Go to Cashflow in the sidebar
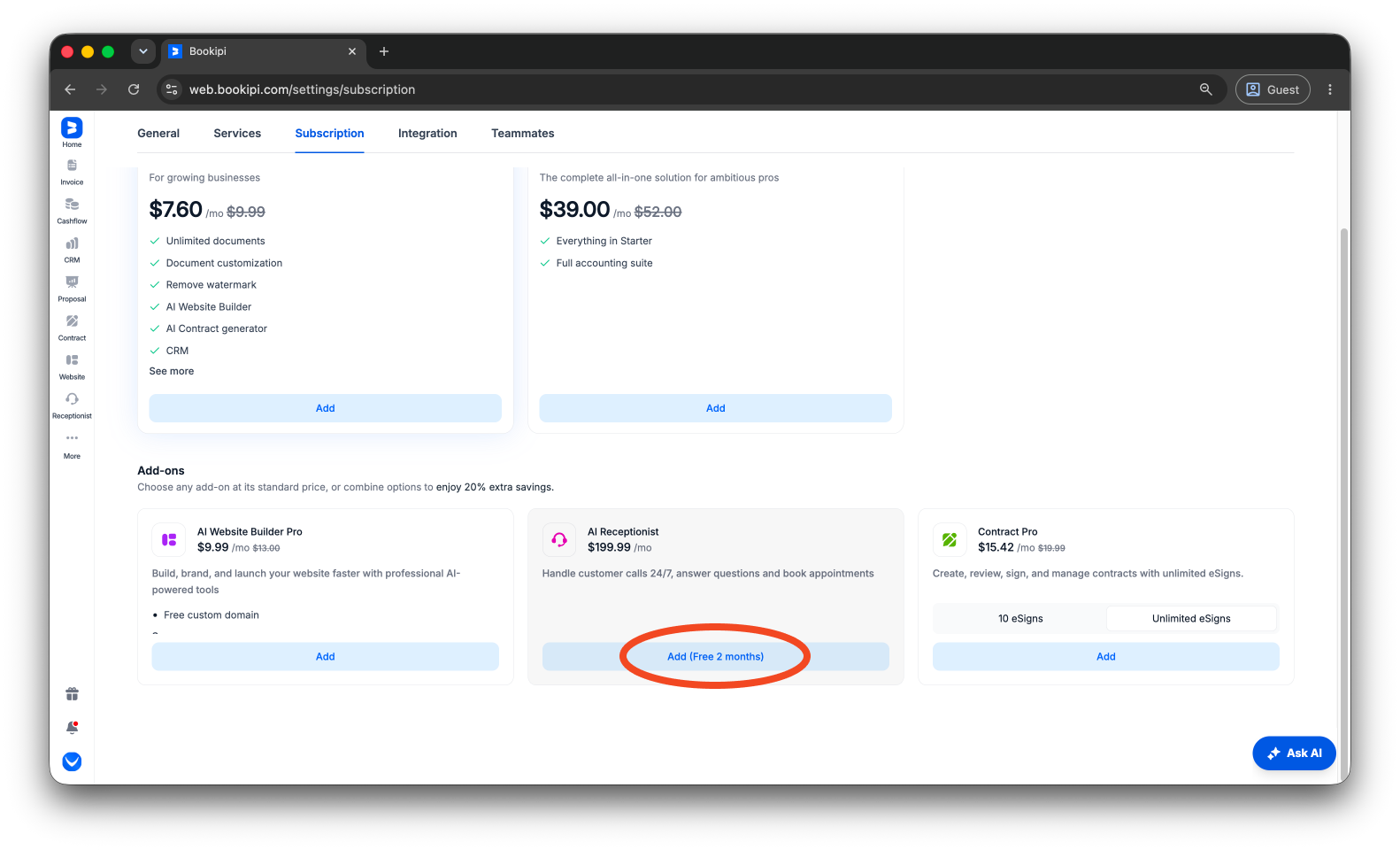1400x850 pixels. click(72, 211)
